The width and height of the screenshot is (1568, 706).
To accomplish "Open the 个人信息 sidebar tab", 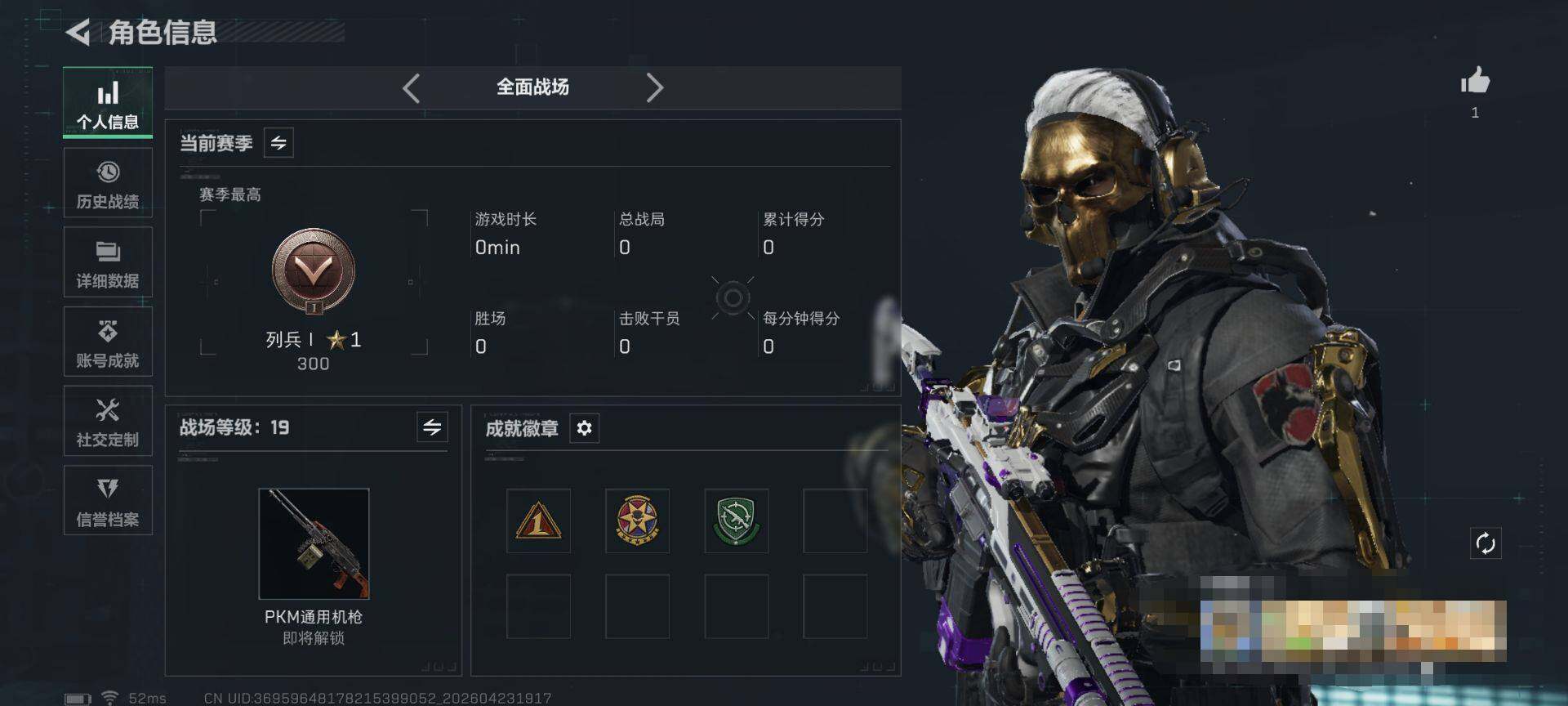I will (108, 103).
